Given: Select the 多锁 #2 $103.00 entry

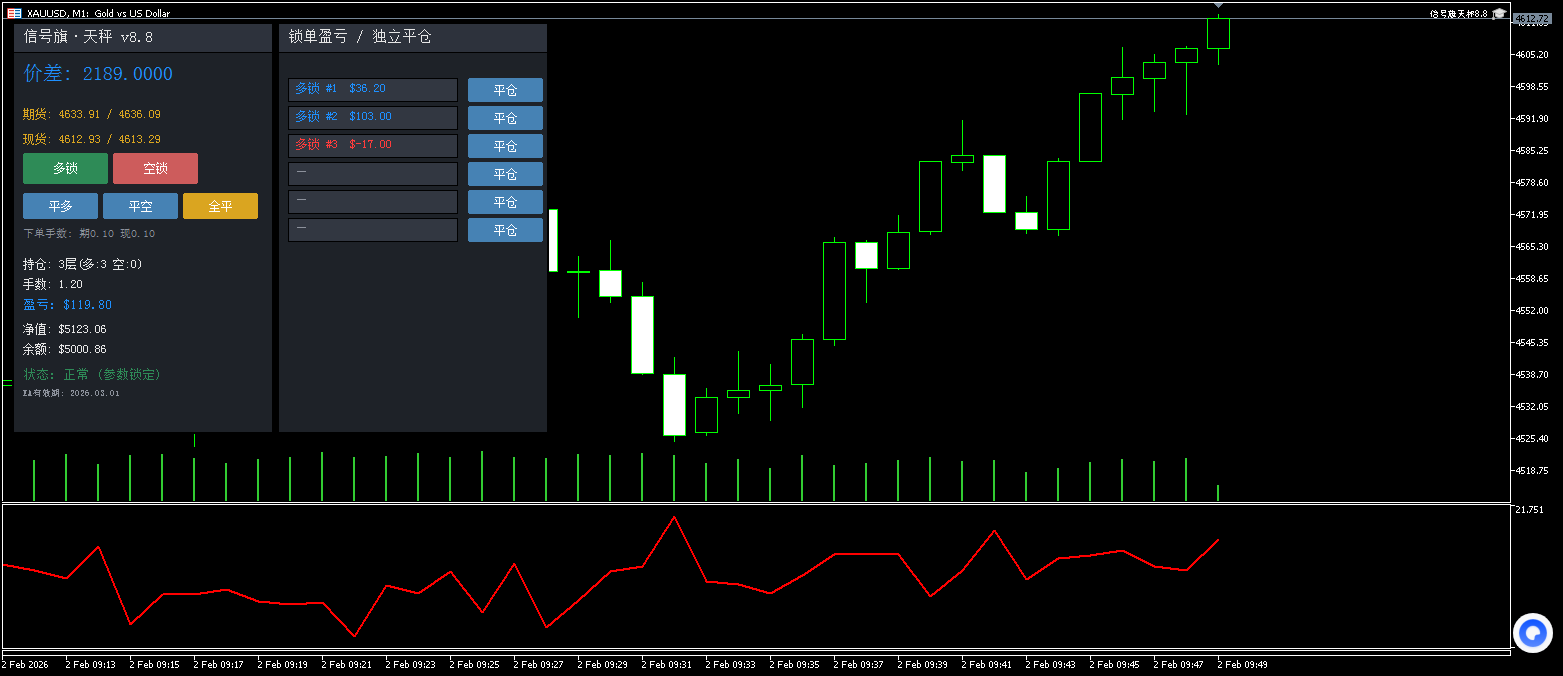Looking at the screenshot, I should click(x=373, y=118).
